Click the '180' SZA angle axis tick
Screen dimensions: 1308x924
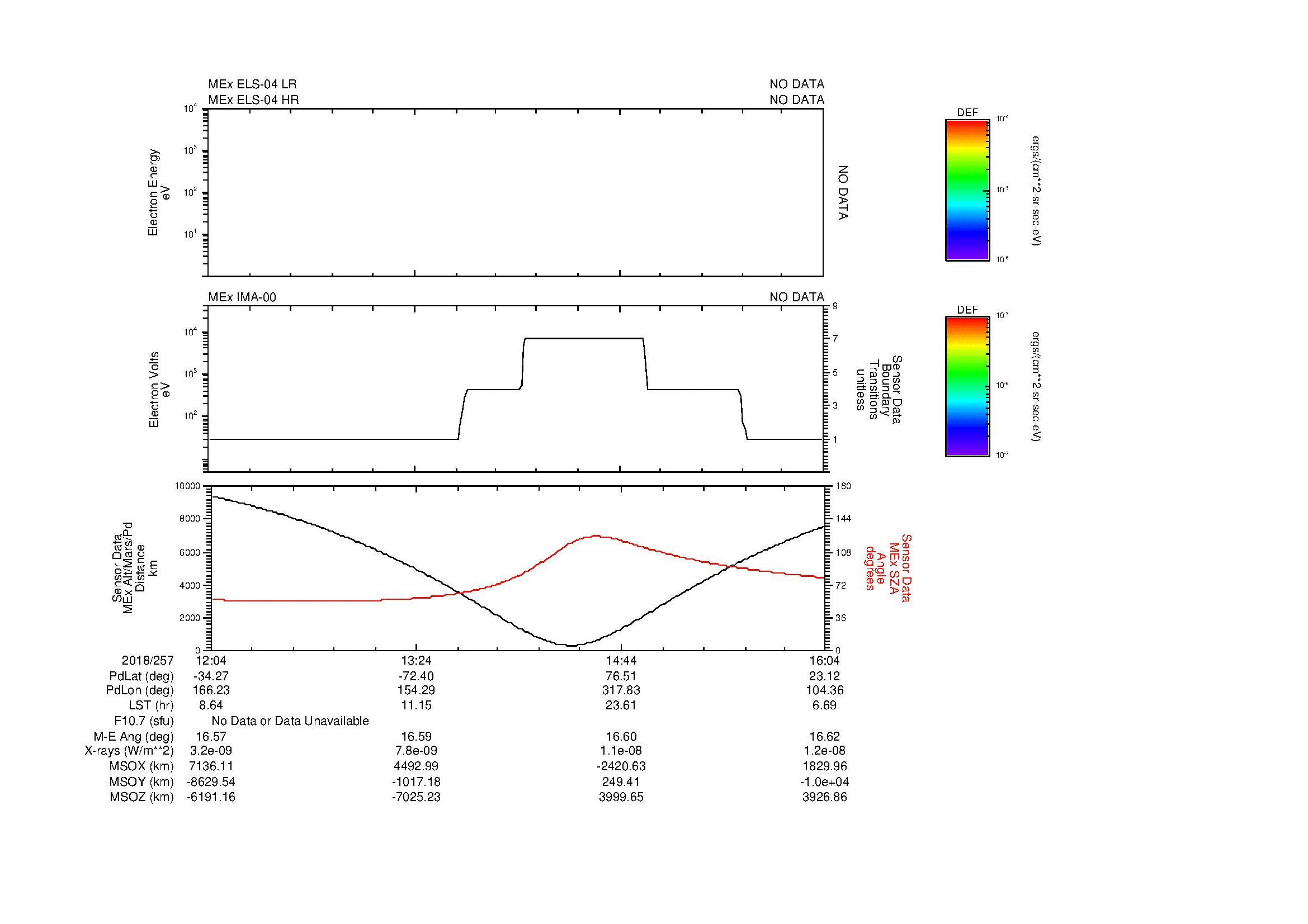(843, 486)
